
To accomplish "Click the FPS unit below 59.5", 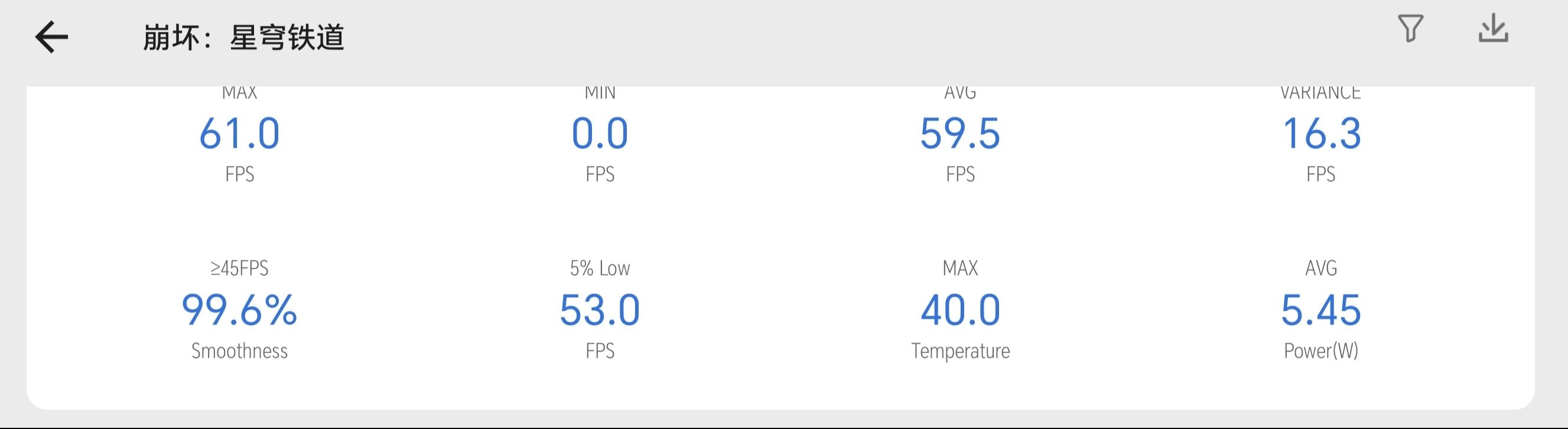I will click(x=960, y=175).
